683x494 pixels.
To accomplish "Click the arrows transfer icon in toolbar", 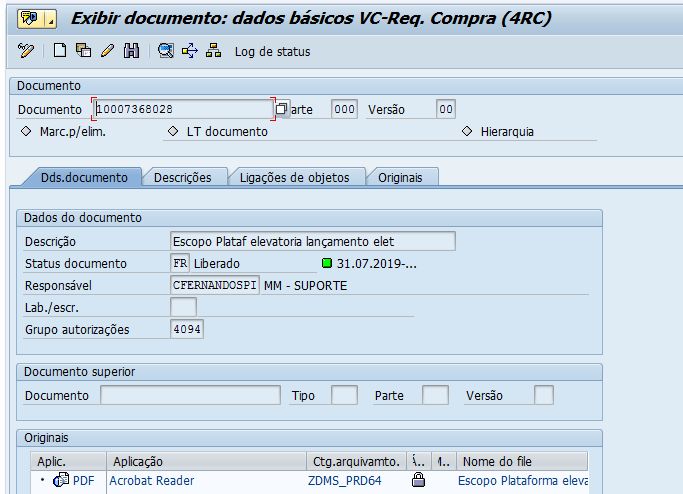I will coord(189,51).
